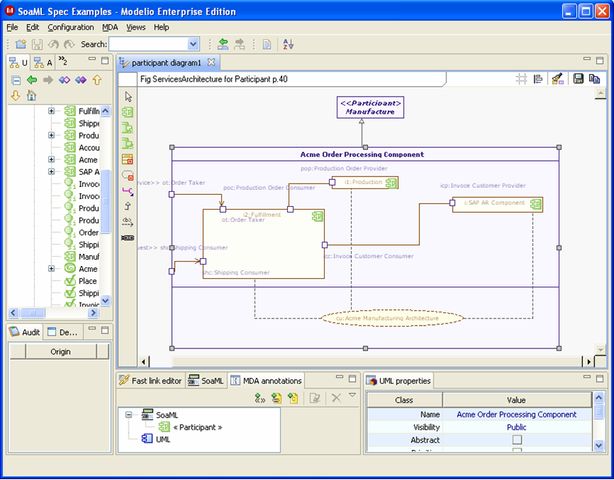
Task: Switch to the Fast link editor tab
Action: click(x=151, y=381)
